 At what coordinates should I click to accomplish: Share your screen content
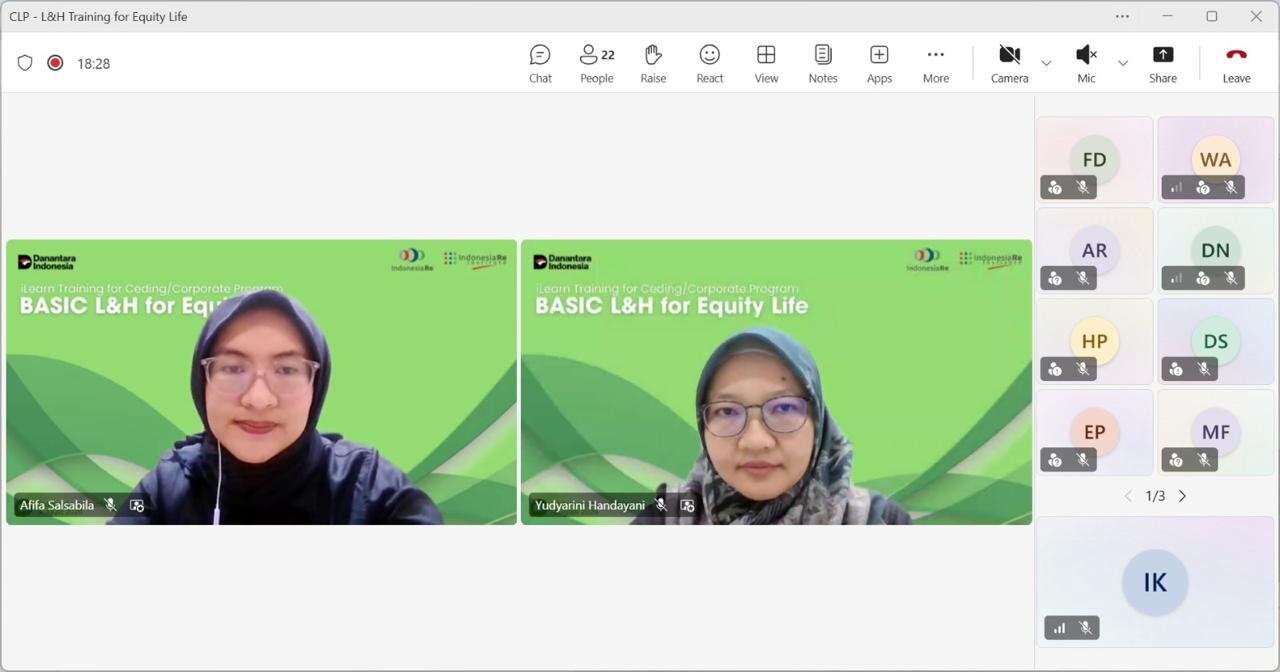[1163, 64]
